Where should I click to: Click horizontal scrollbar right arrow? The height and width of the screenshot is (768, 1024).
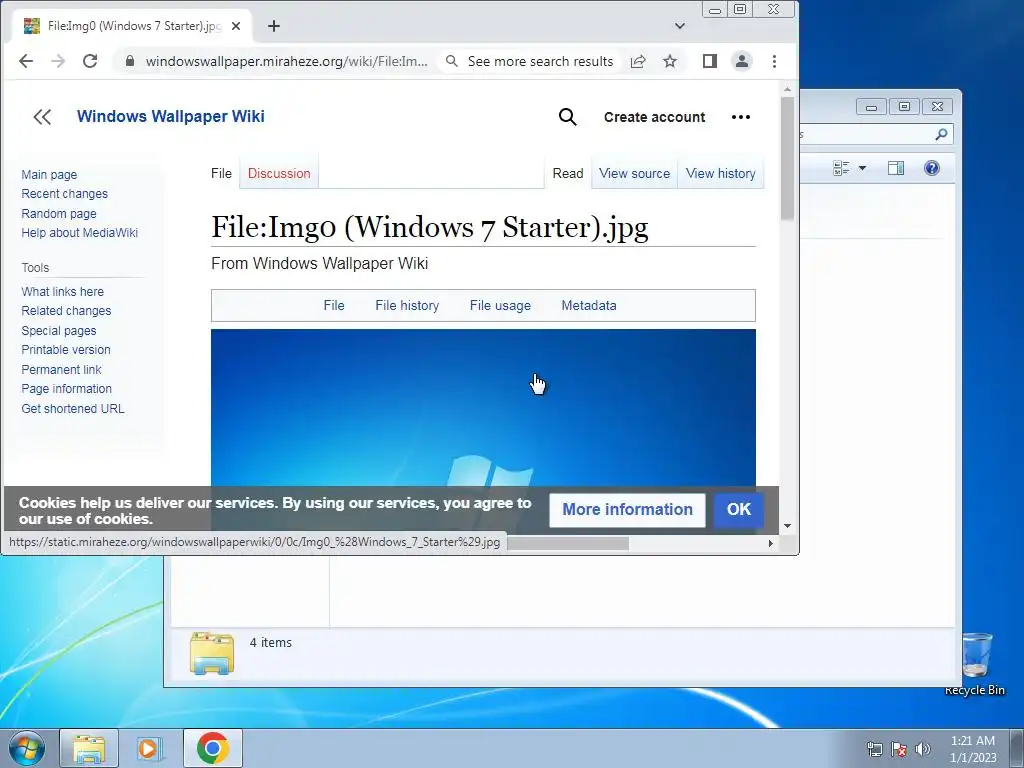[x=771, y=543]
